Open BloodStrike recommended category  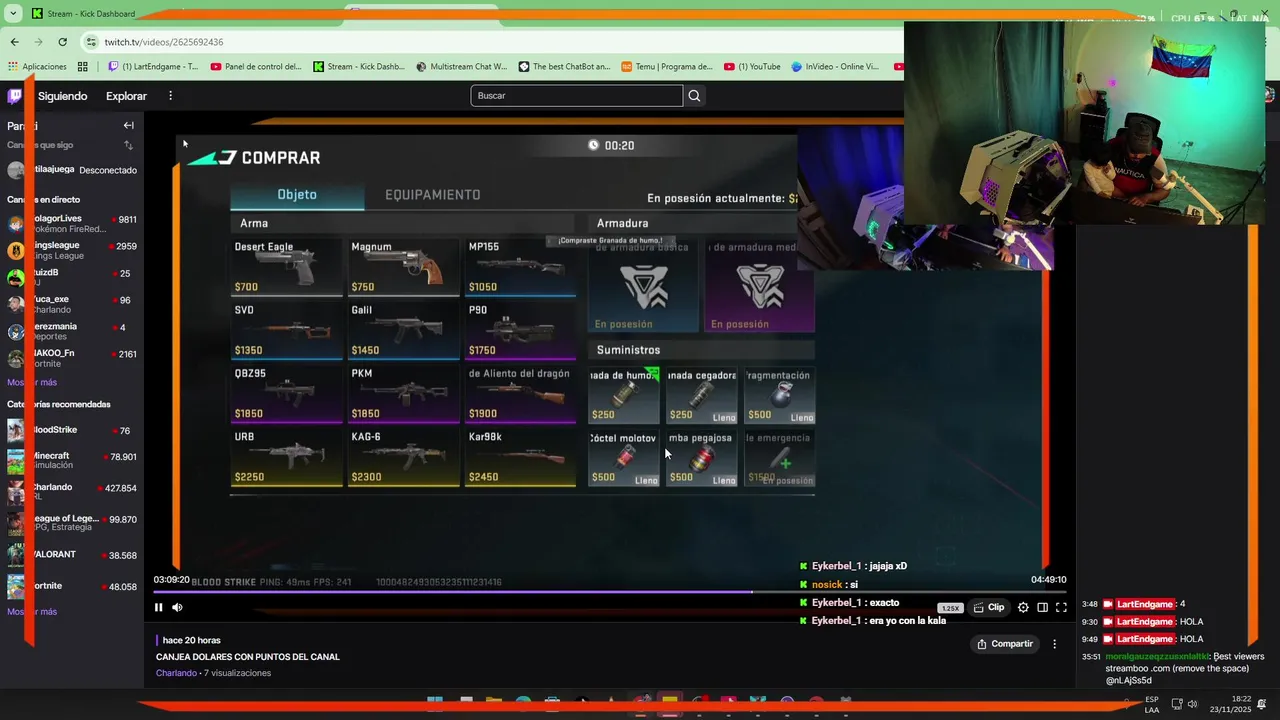pos(70,430)
